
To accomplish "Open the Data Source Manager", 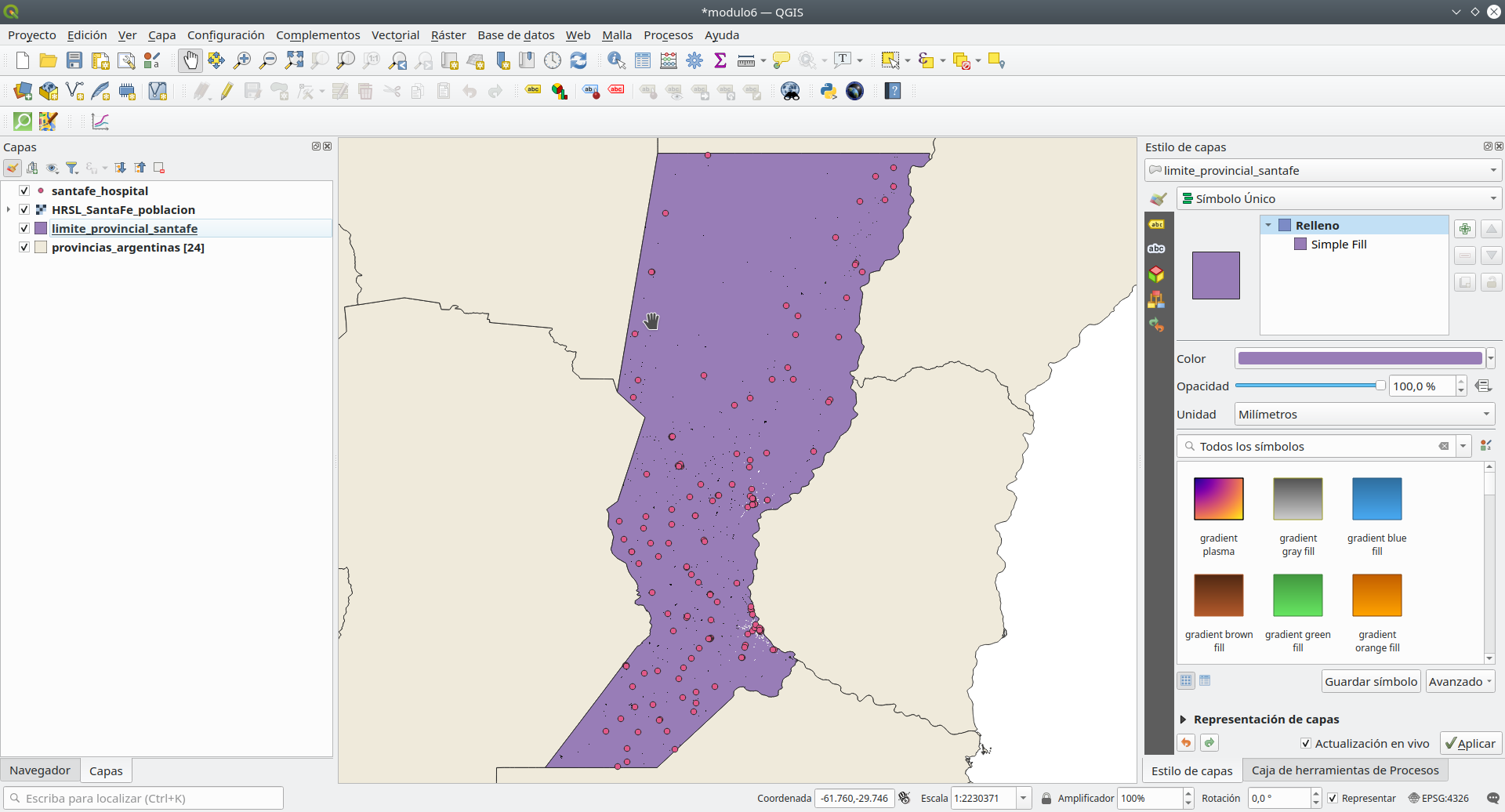I will (x=23, y=91).
